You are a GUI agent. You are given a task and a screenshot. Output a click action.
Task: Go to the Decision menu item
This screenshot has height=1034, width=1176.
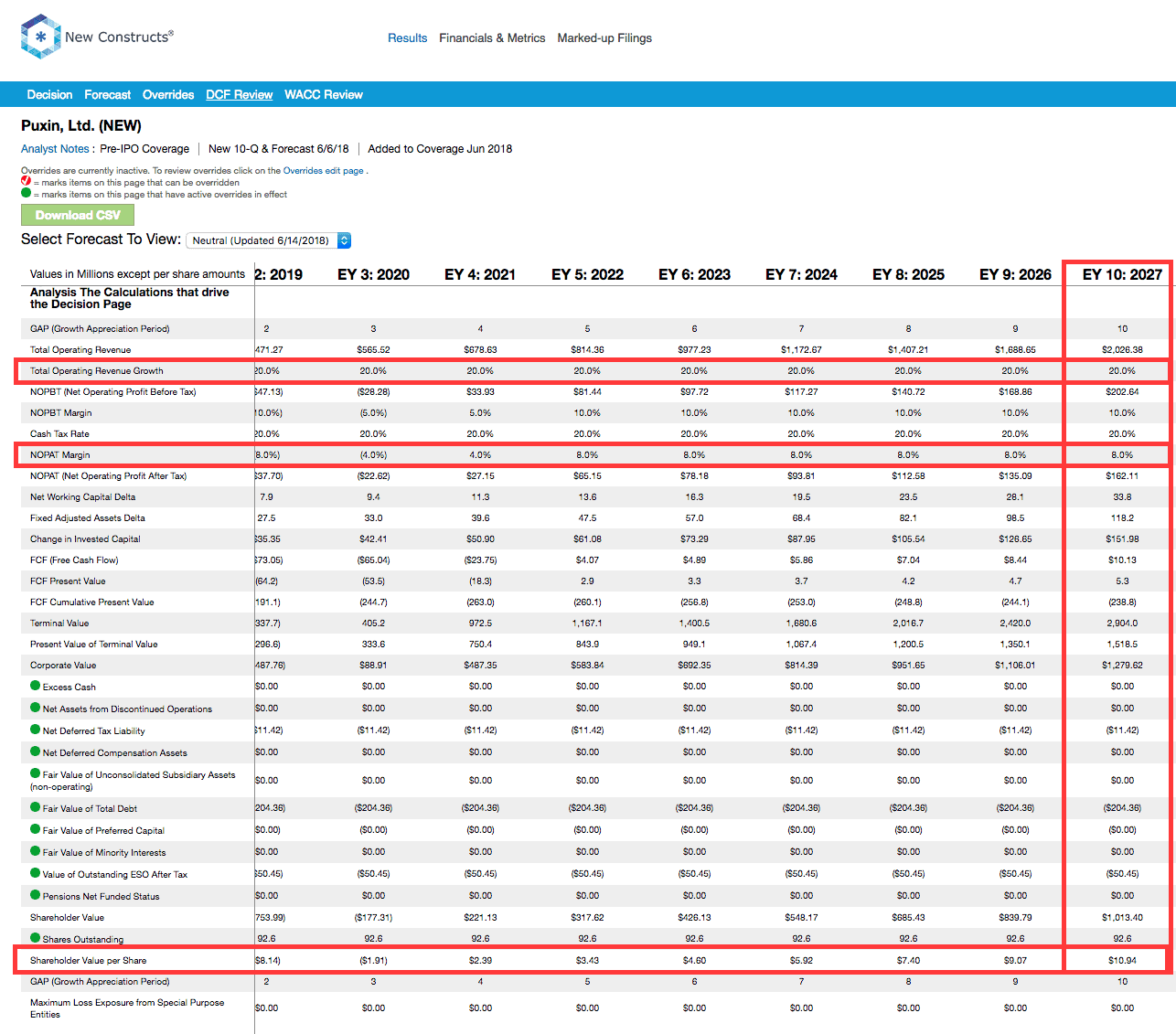coord(49,95)
